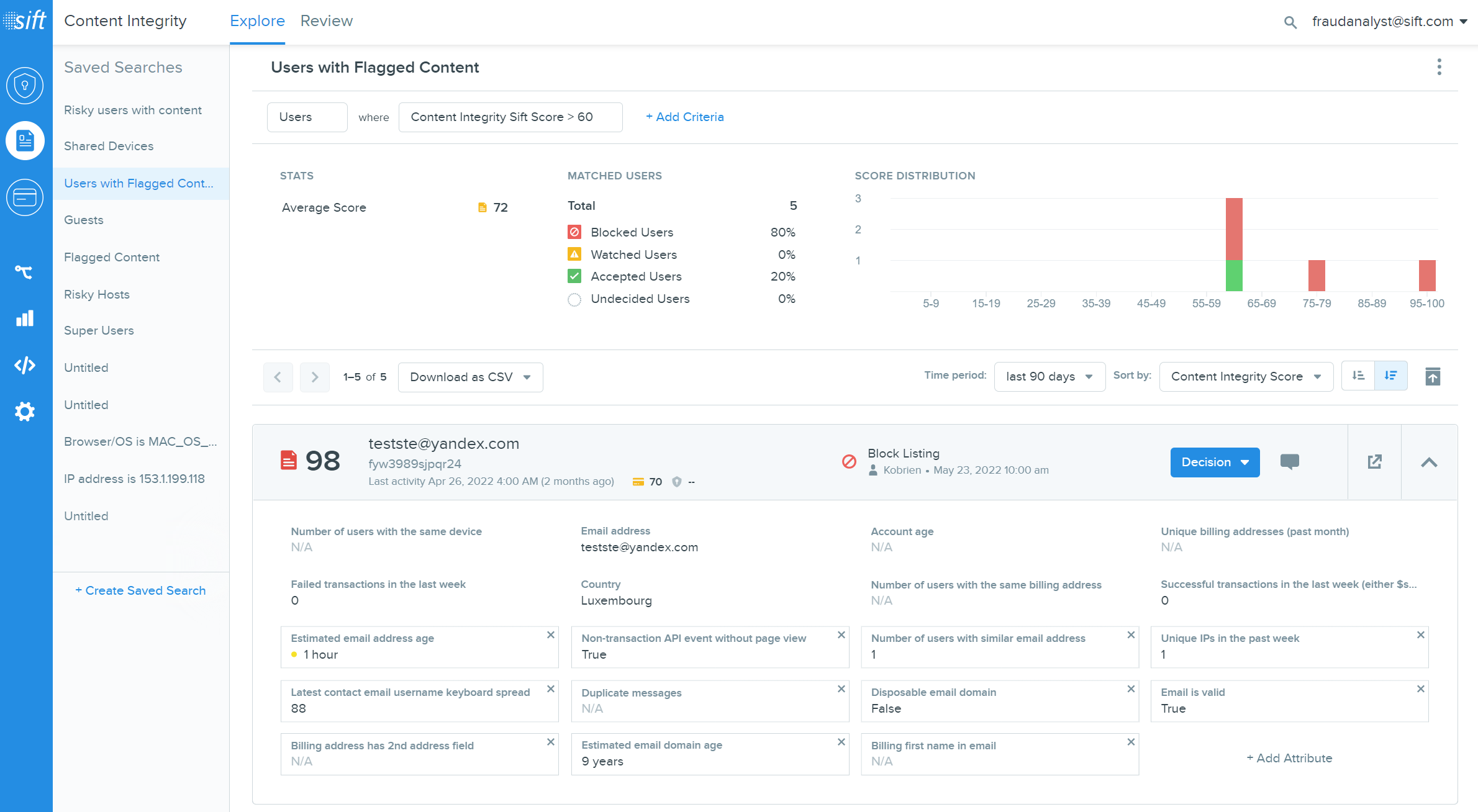Click the developer code brackets icon
Viewport: 1478px width, 812px height.
pyautogui.click(x=25, y=365)
